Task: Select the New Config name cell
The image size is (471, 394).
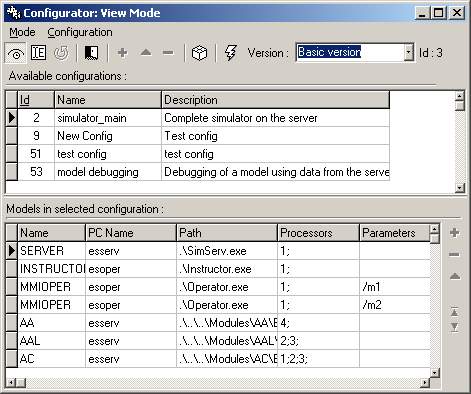Action: (x=108, y=136)
